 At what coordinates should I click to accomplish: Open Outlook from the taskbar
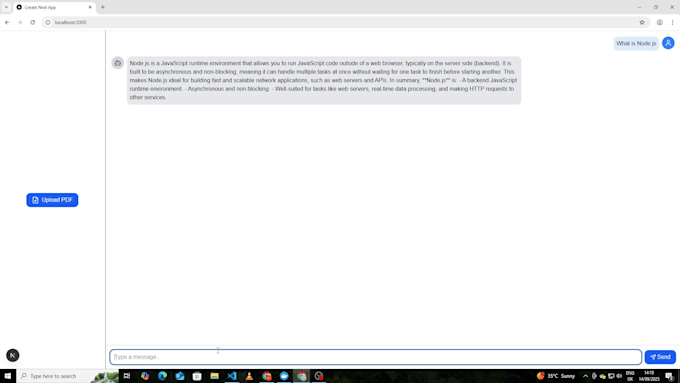click(180, 376)
